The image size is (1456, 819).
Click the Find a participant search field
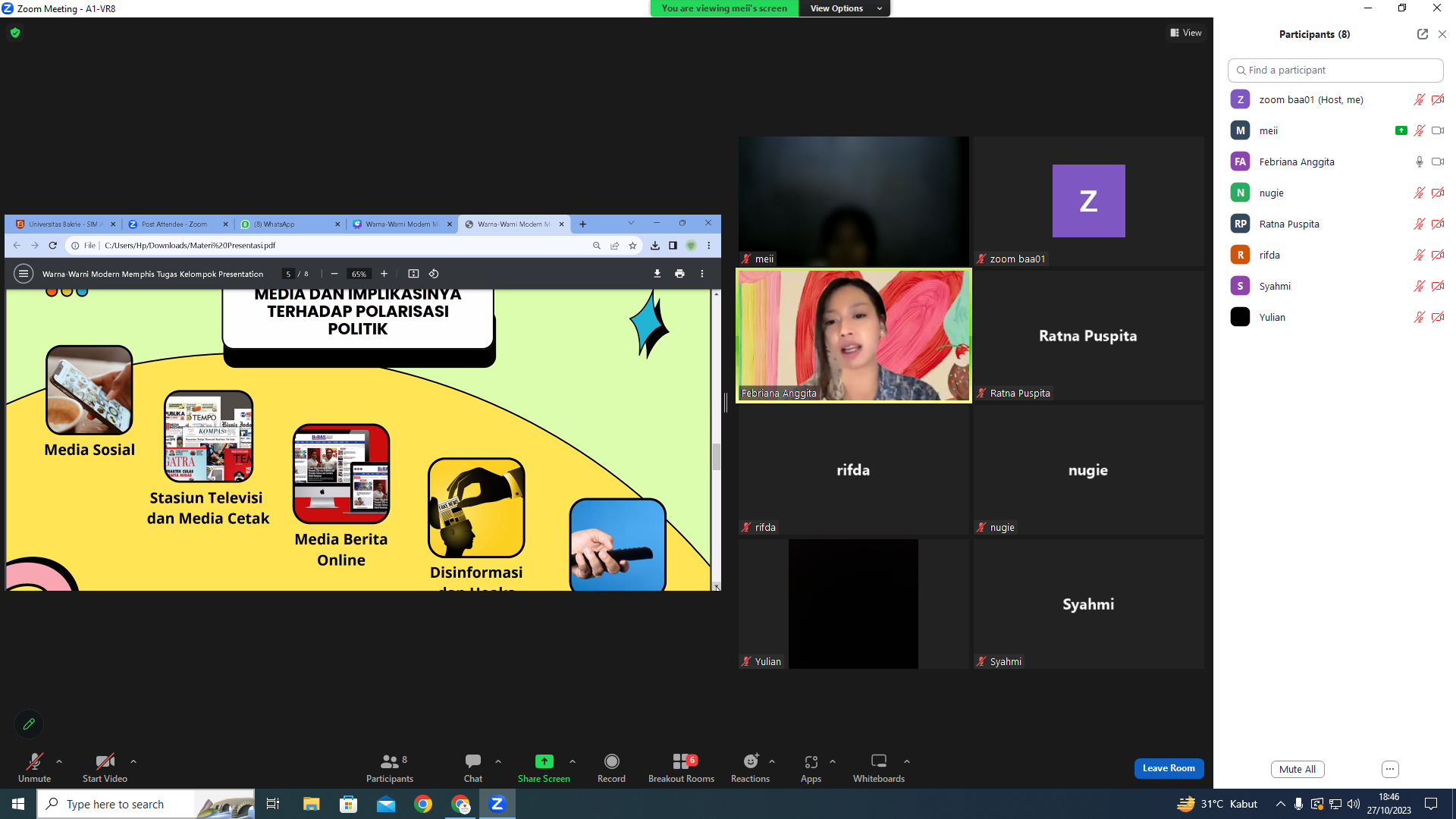point(1335,70)
